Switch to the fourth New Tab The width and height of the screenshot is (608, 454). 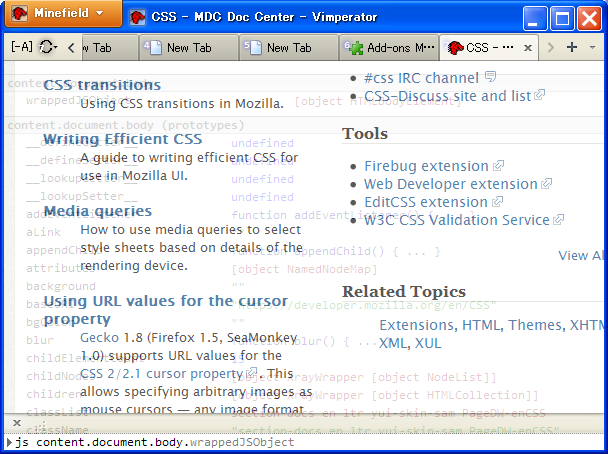click(x=188, y=48)
